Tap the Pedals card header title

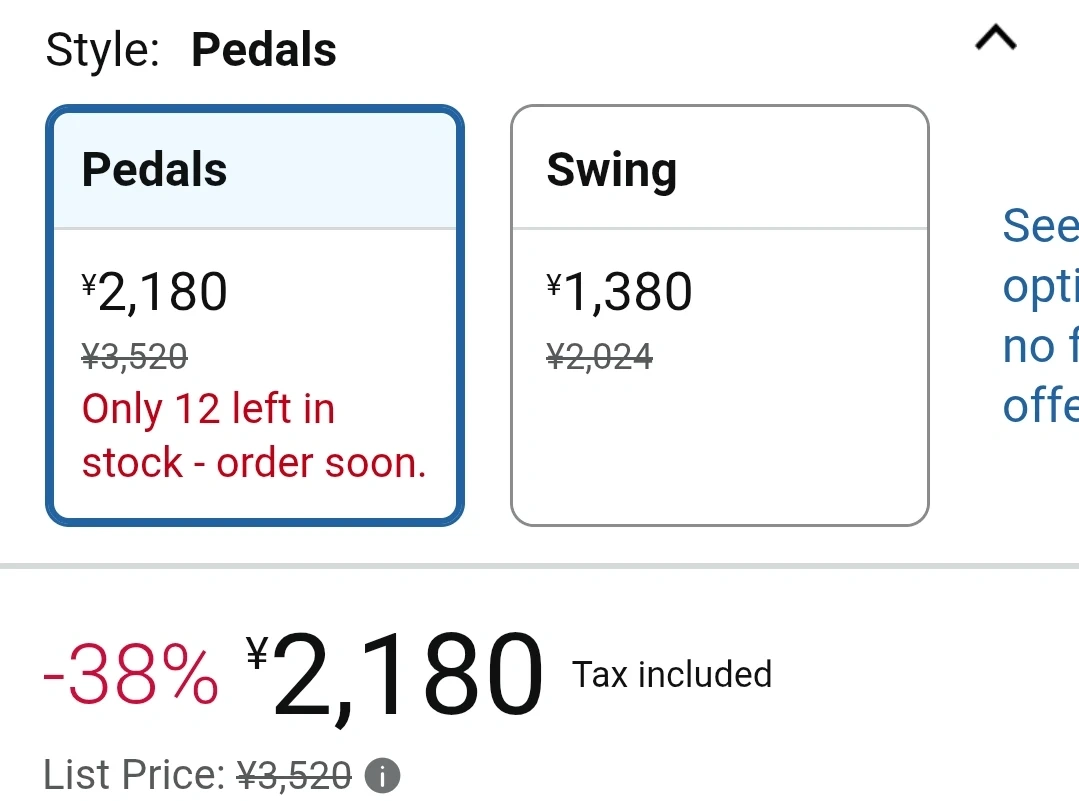pos(154,170)
